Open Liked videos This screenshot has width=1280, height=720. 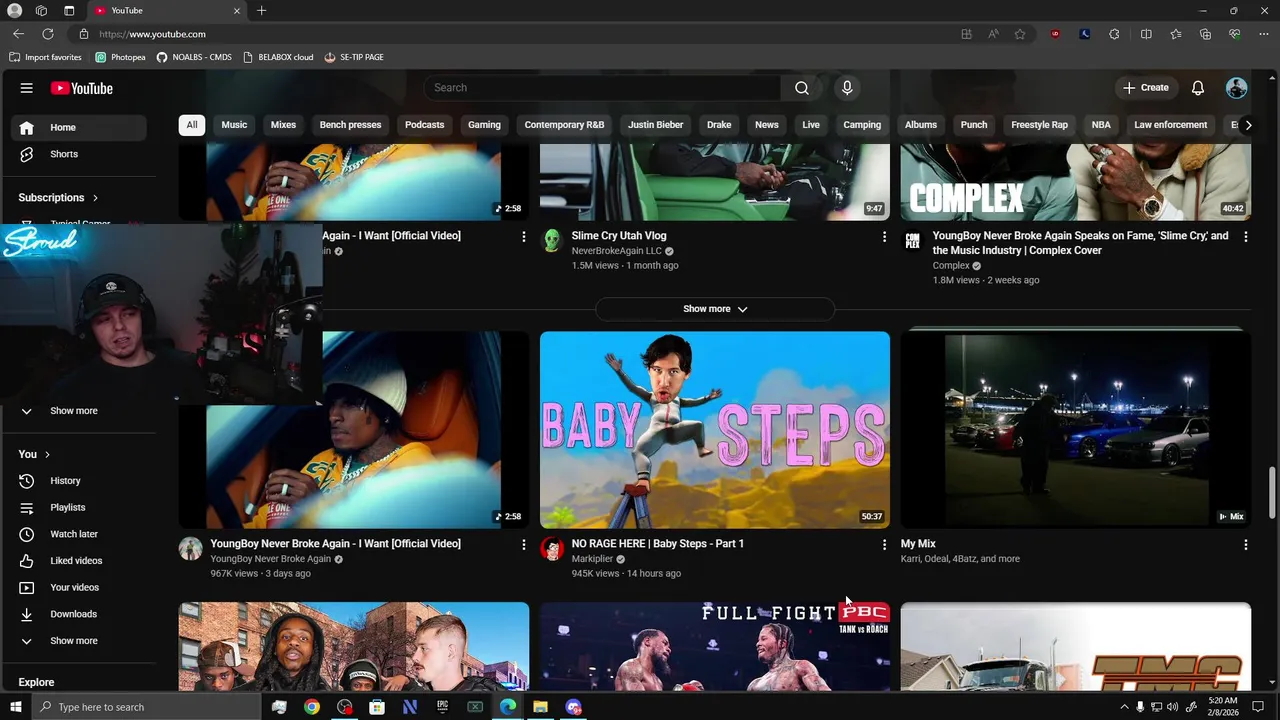click(x=78, y=561)
